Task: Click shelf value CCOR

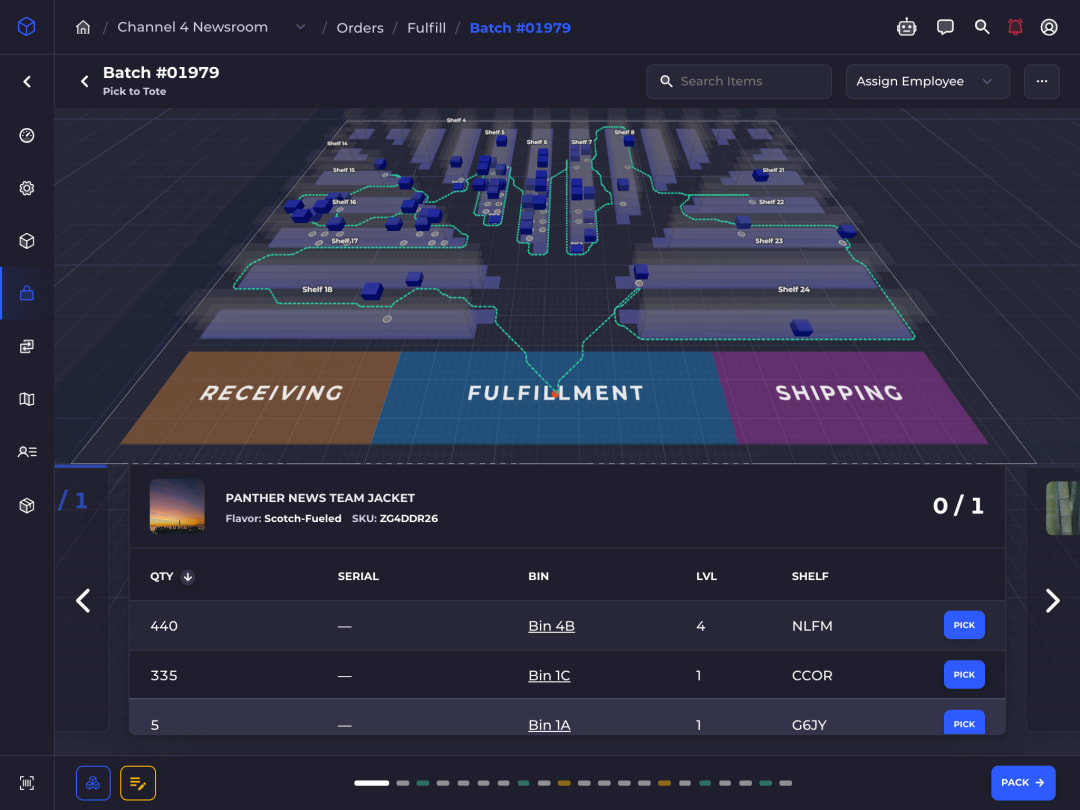Action: pyautogui.click(x=812, y=675)
